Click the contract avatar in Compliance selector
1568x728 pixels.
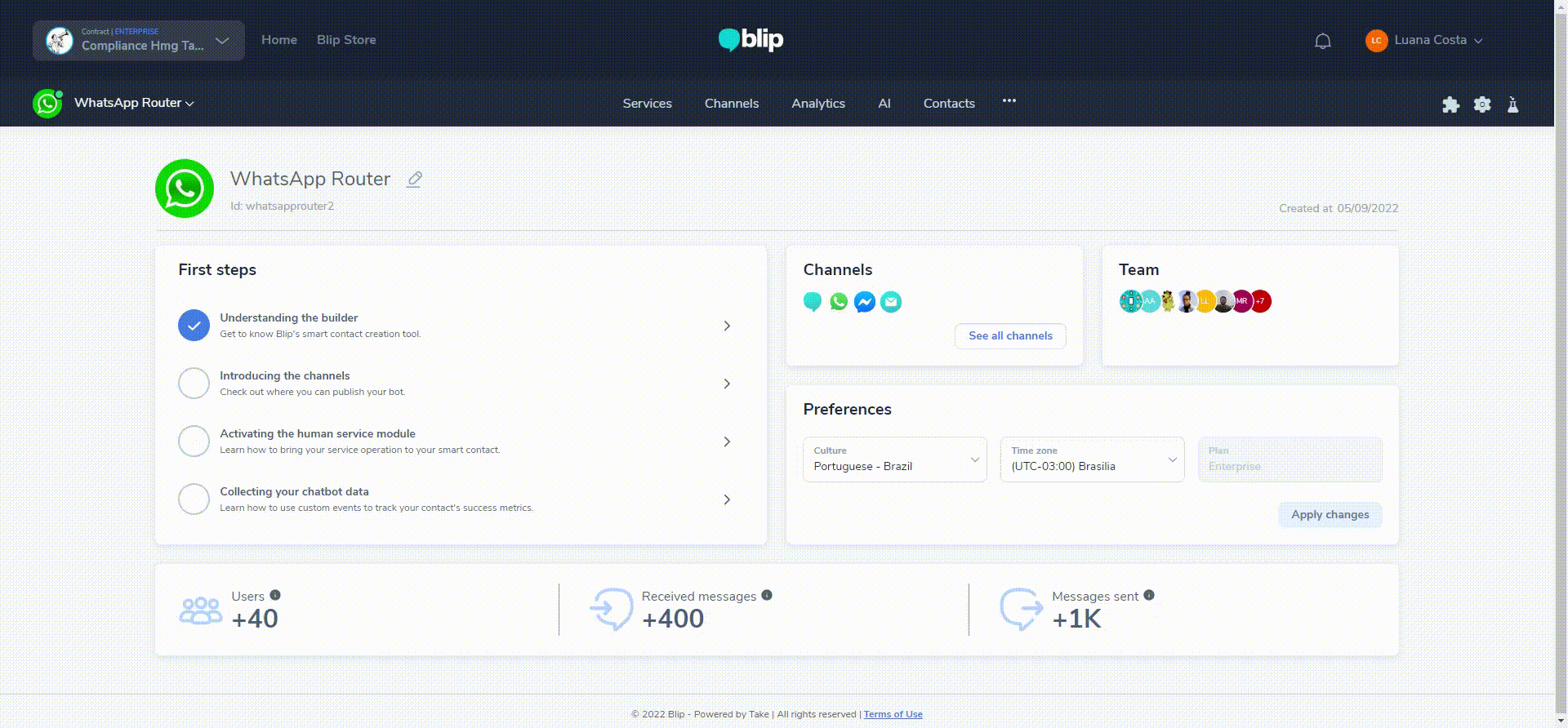[x=60, y=41]
